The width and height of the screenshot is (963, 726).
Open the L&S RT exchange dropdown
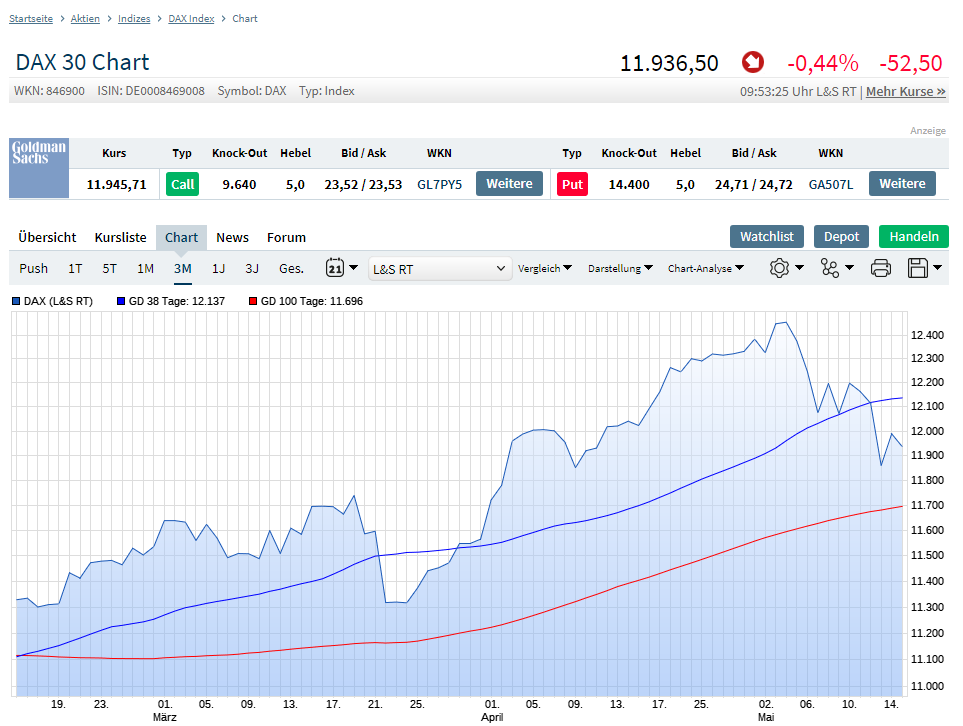(x=440, y=268)
